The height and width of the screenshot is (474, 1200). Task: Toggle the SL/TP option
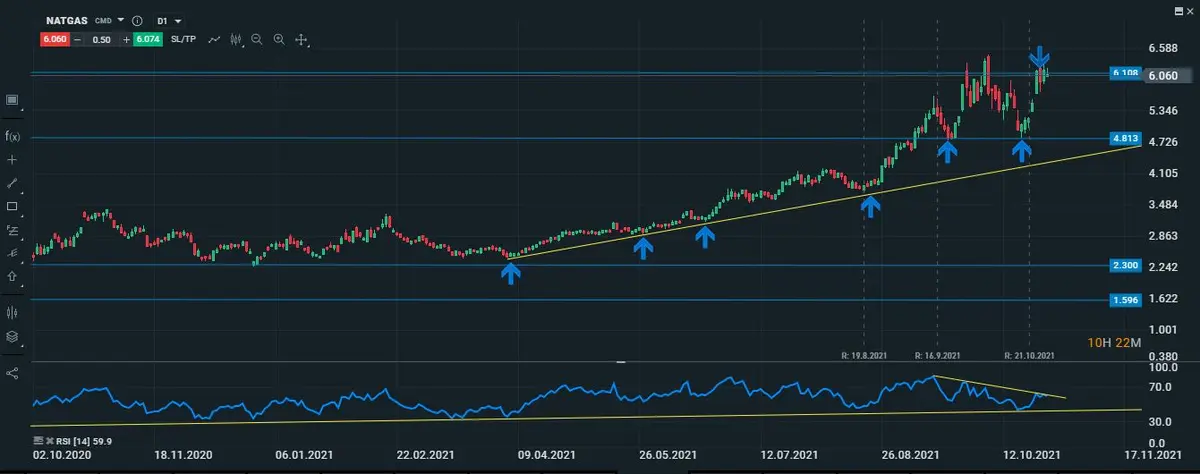click(183, 39)
